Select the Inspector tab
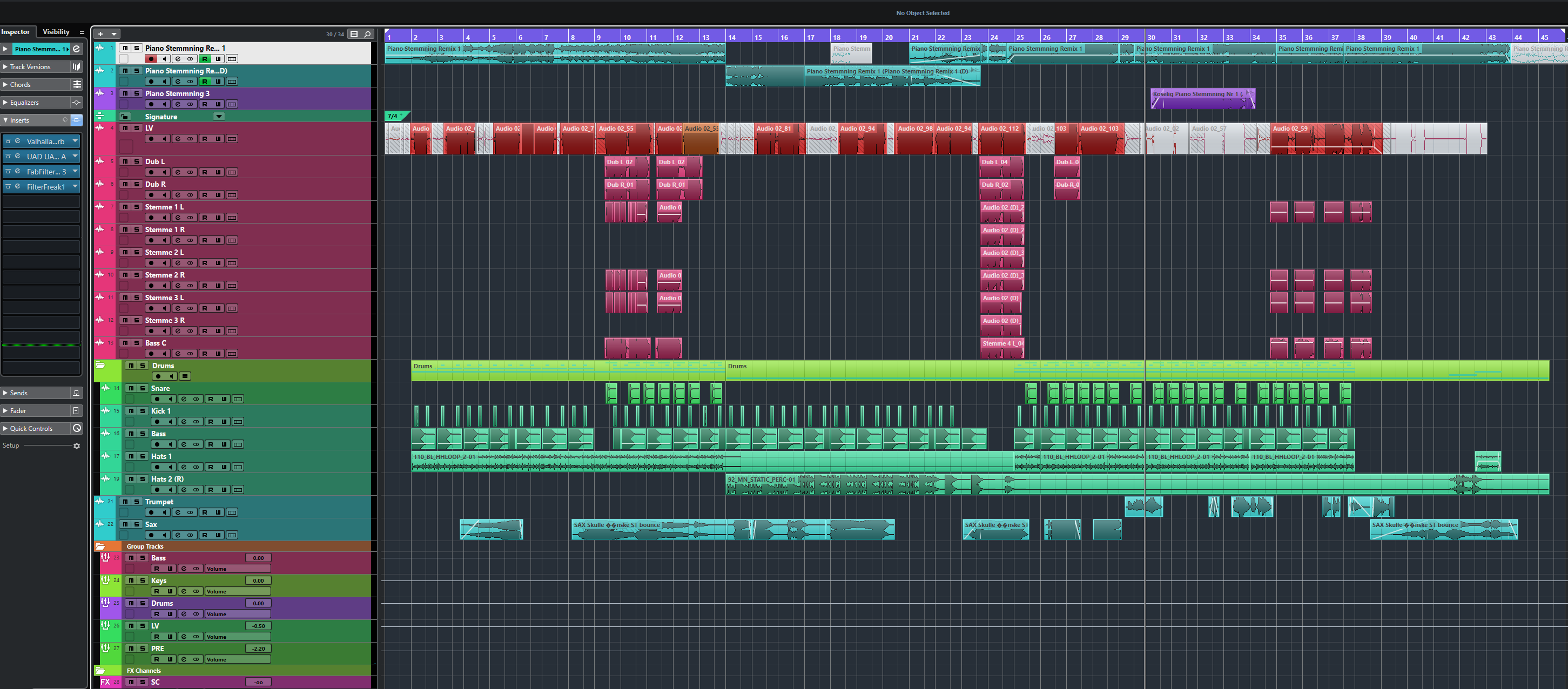The width and height of the screenshot is (1568, 689). (x=16, y=32)
